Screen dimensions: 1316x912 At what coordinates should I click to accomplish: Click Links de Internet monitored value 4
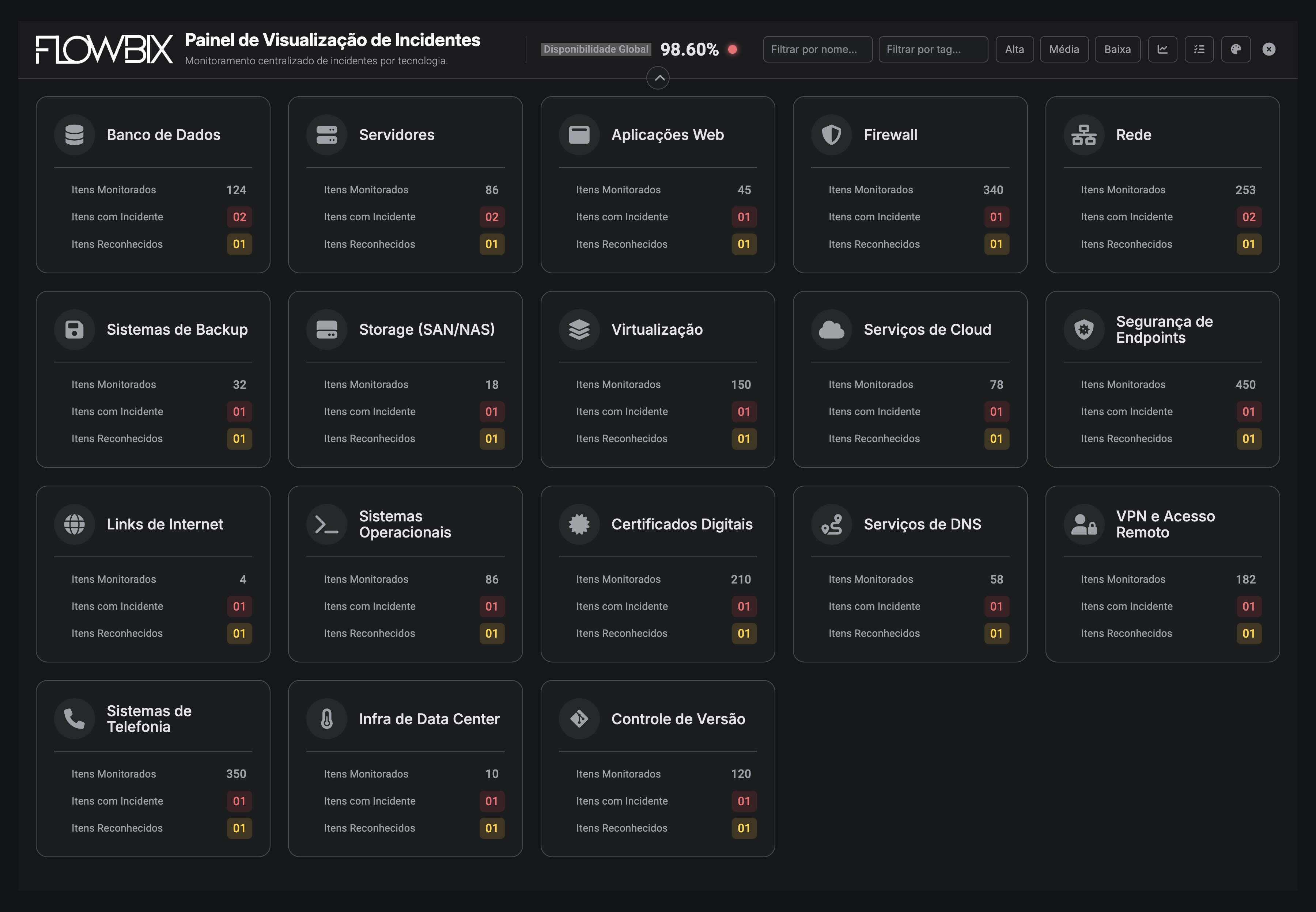point(243,579)
